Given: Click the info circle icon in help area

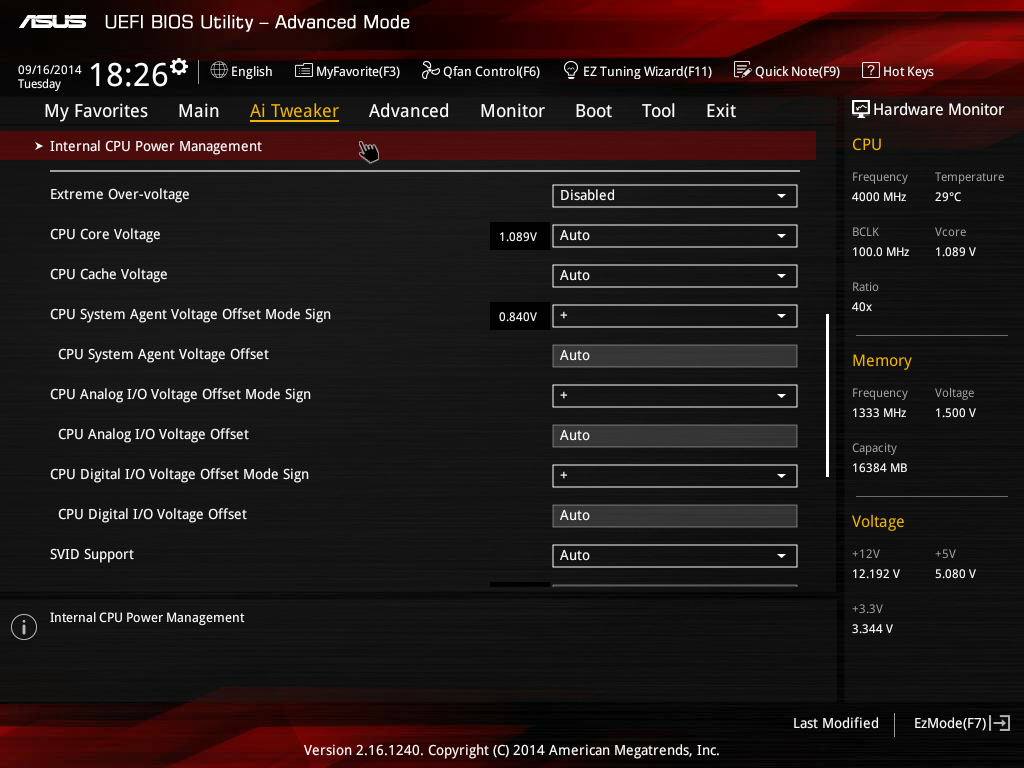Looking at the screenshot, I should coord(24,627).
